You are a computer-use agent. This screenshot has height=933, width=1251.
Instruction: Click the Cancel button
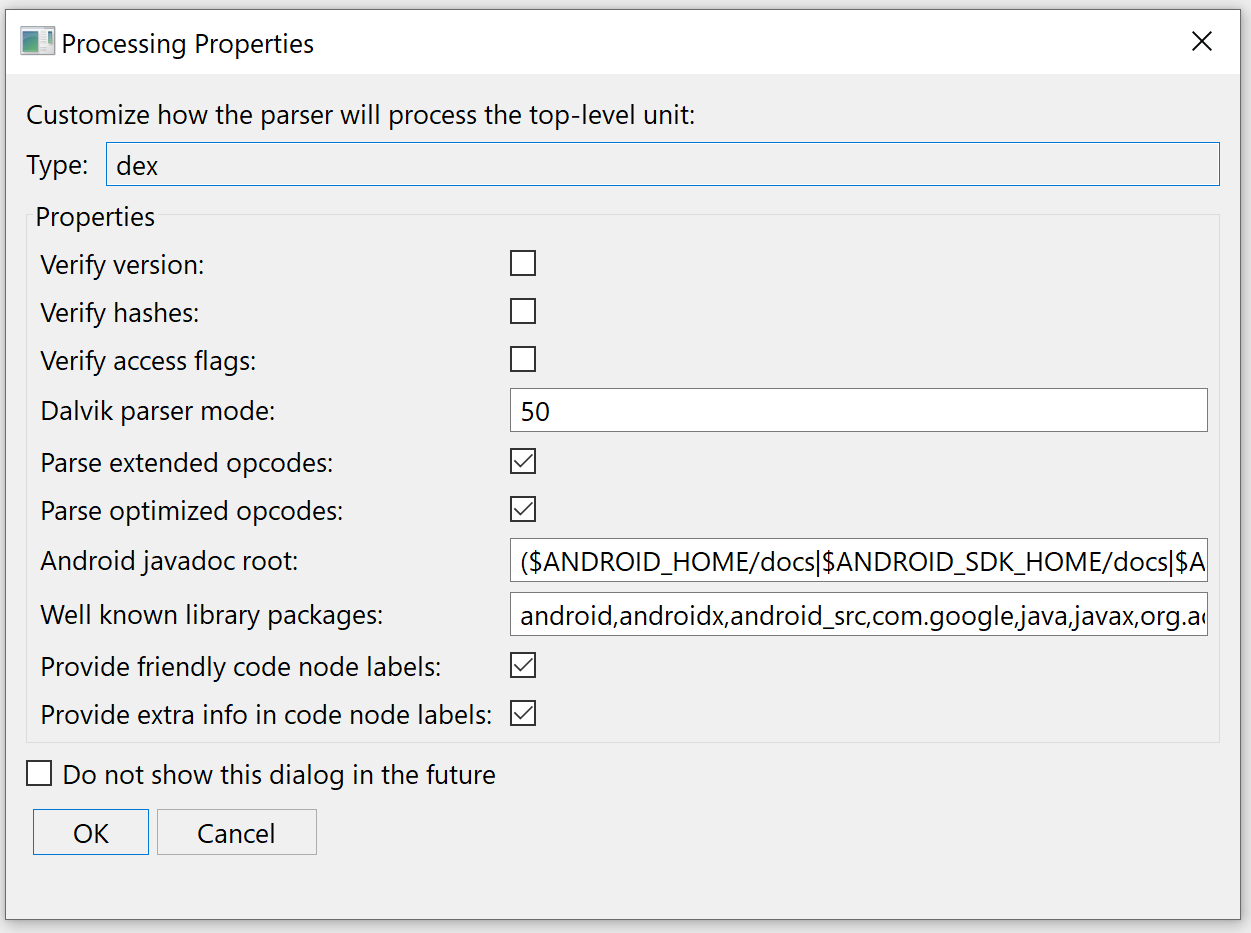pos(236,833)
